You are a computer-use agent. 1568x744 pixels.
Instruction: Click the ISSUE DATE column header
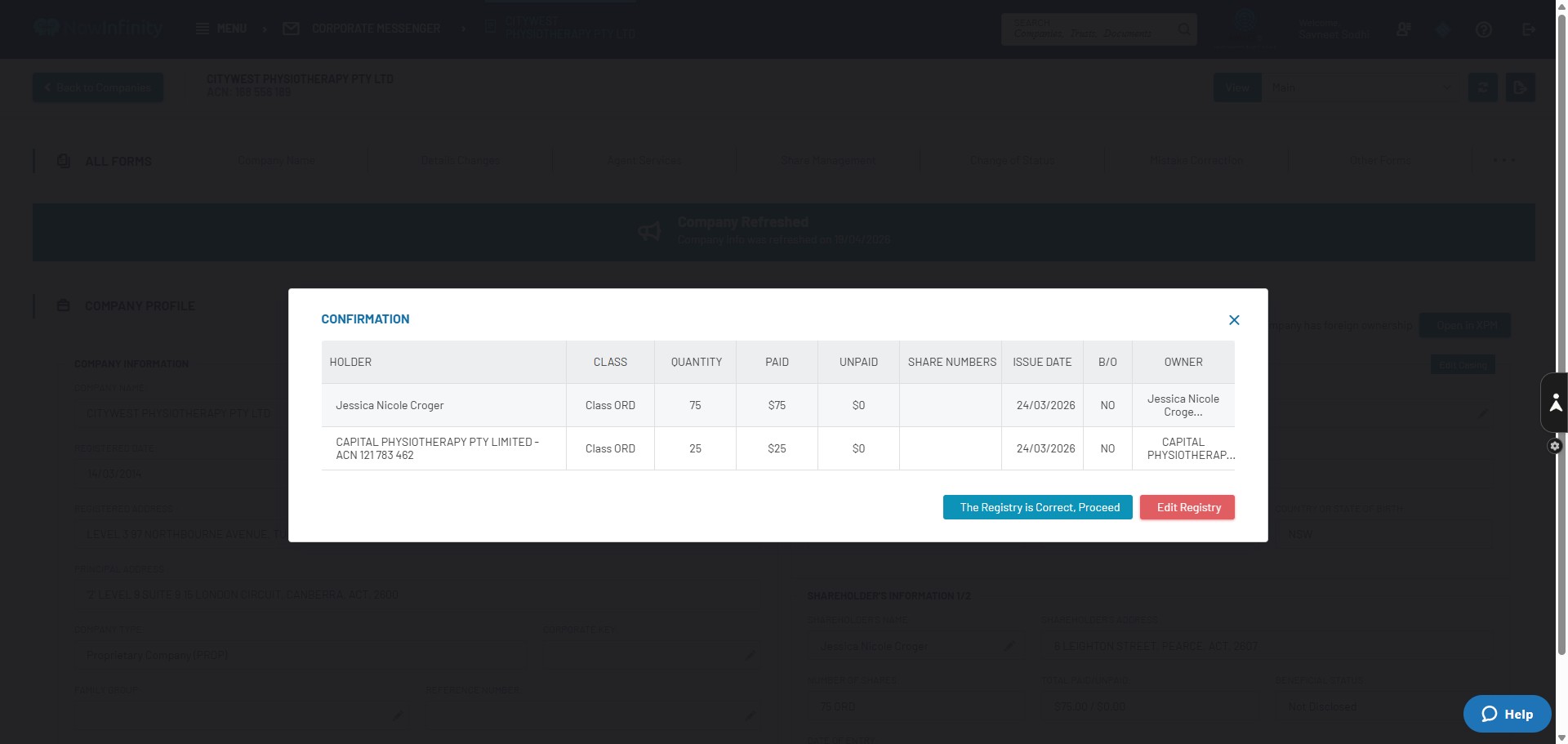tap(1042, 362)
